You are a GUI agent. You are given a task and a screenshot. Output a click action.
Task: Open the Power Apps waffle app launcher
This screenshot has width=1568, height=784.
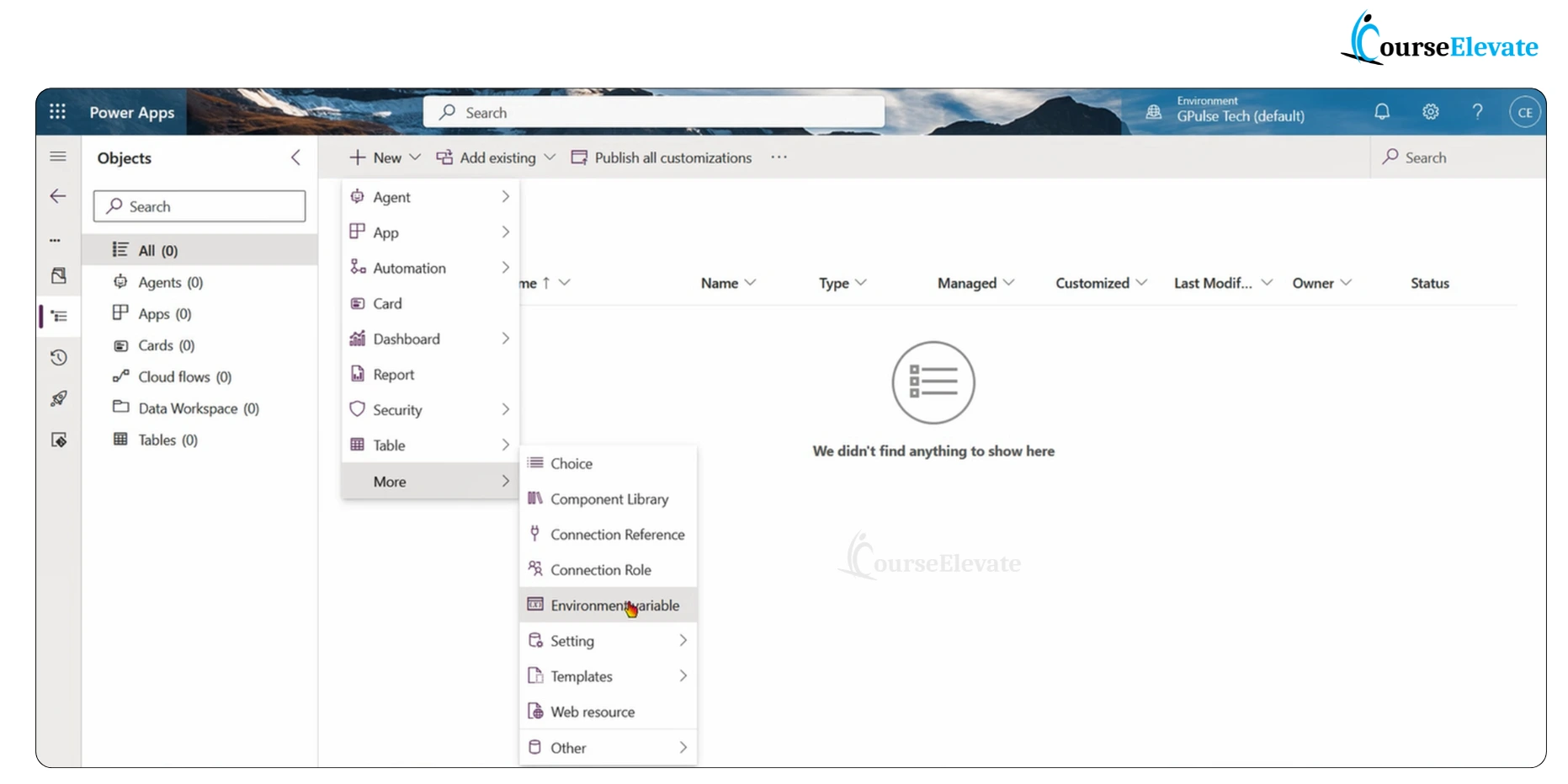coord(56,110)
